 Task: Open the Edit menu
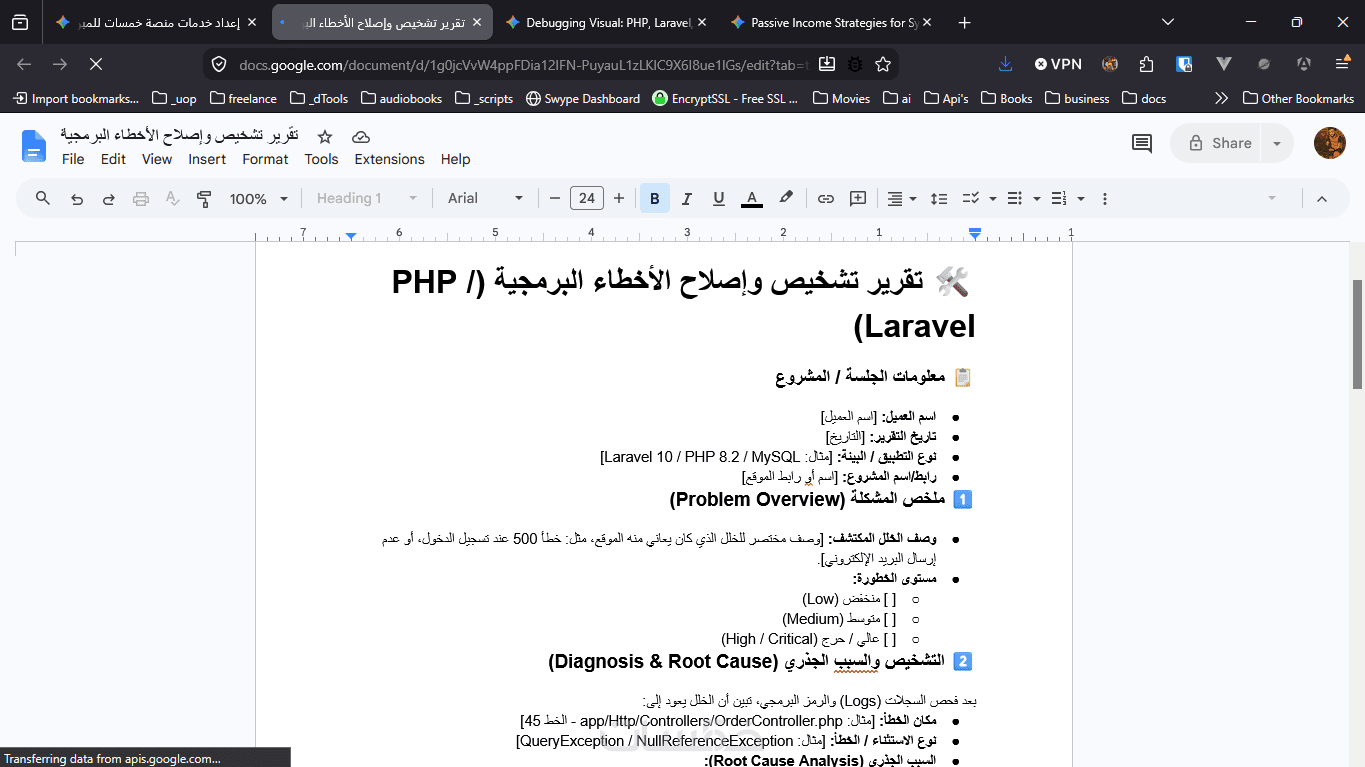tap(113, 159)
